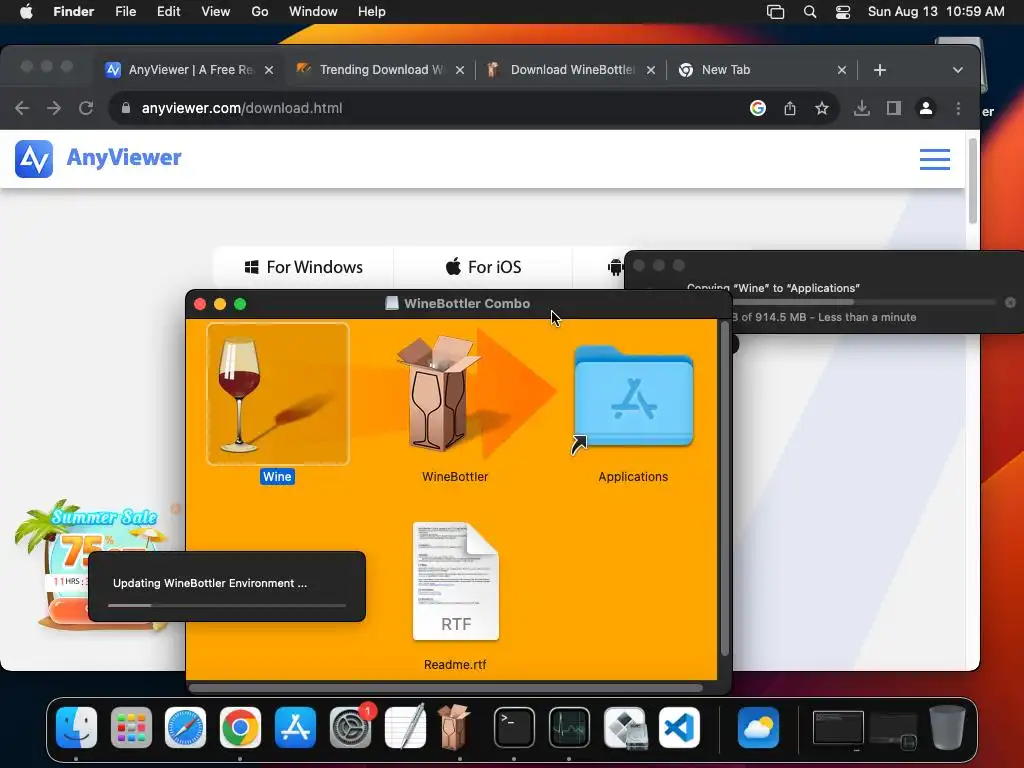Click the Updating WineBottler Environment progress bar
Image resolution: width=1024 pixels, height=768 pixels.
[227, 605]
